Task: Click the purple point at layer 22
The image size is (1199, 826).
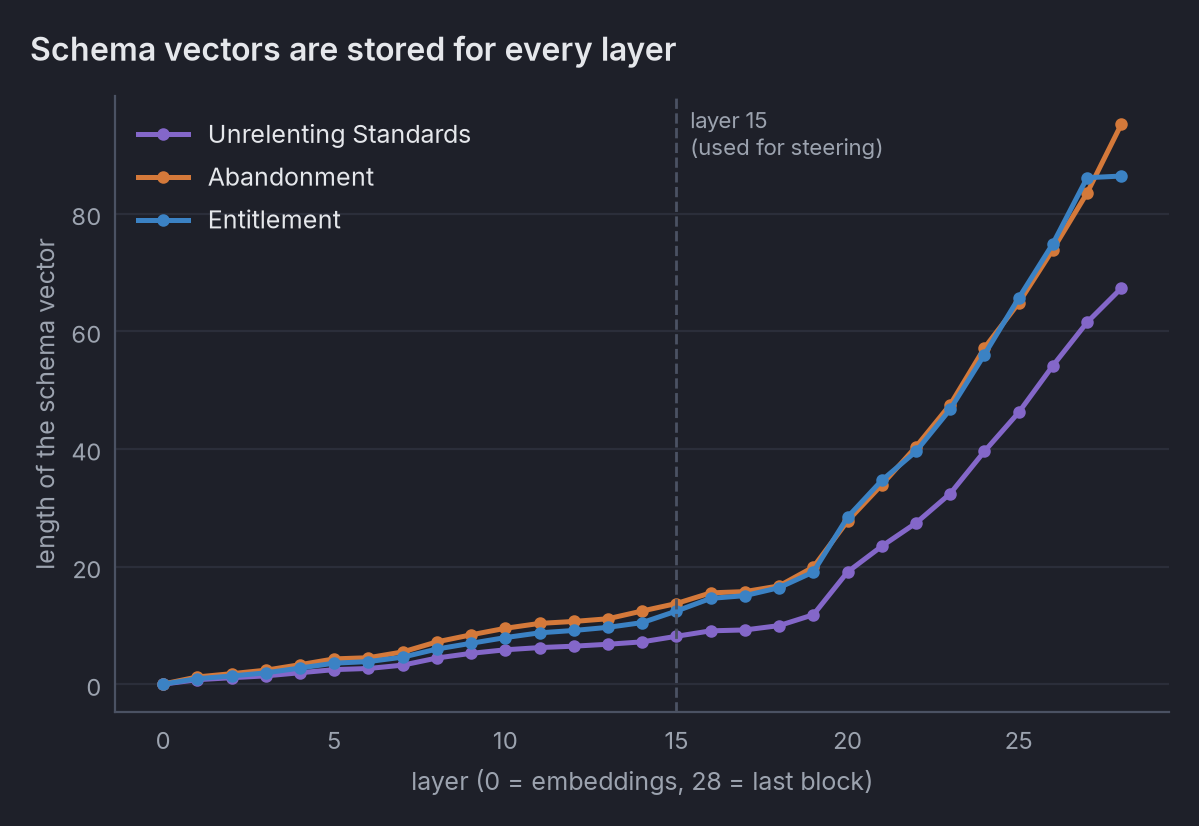Action: point(916,523)
